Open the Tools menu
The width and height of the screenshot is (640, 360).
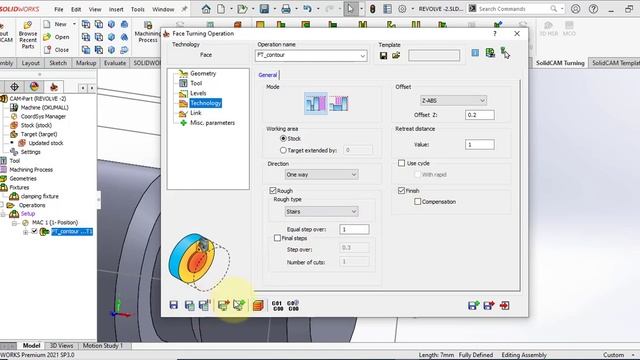[138, 9]
